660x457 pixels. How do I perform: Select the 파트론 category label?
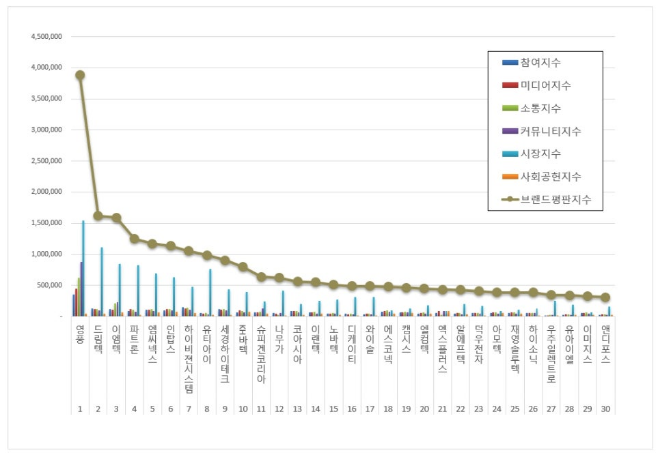pyautogui.click(x=134, y=335)
